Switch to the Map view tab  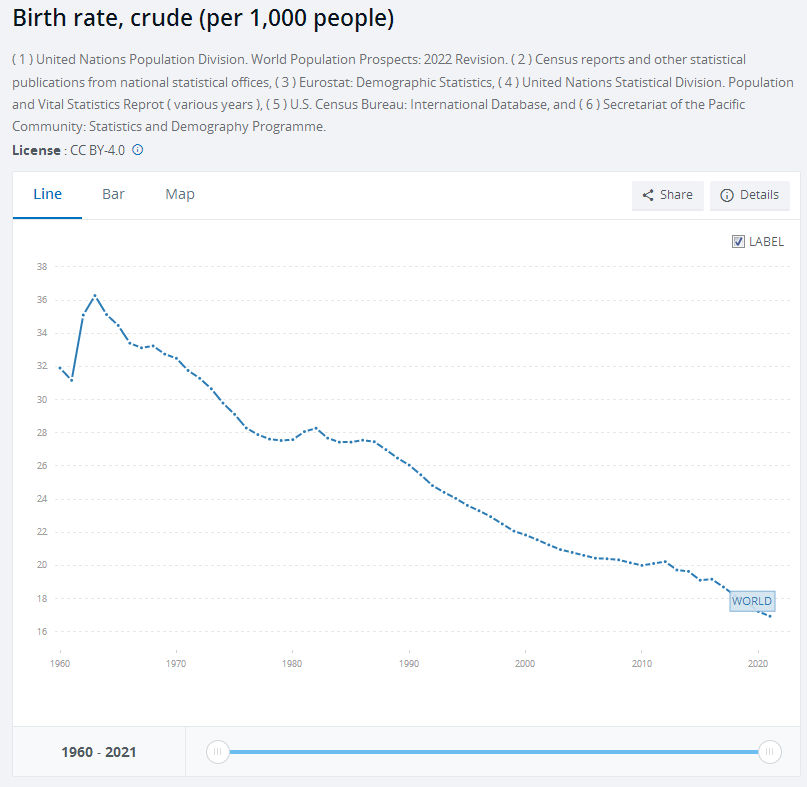(180, 194)
